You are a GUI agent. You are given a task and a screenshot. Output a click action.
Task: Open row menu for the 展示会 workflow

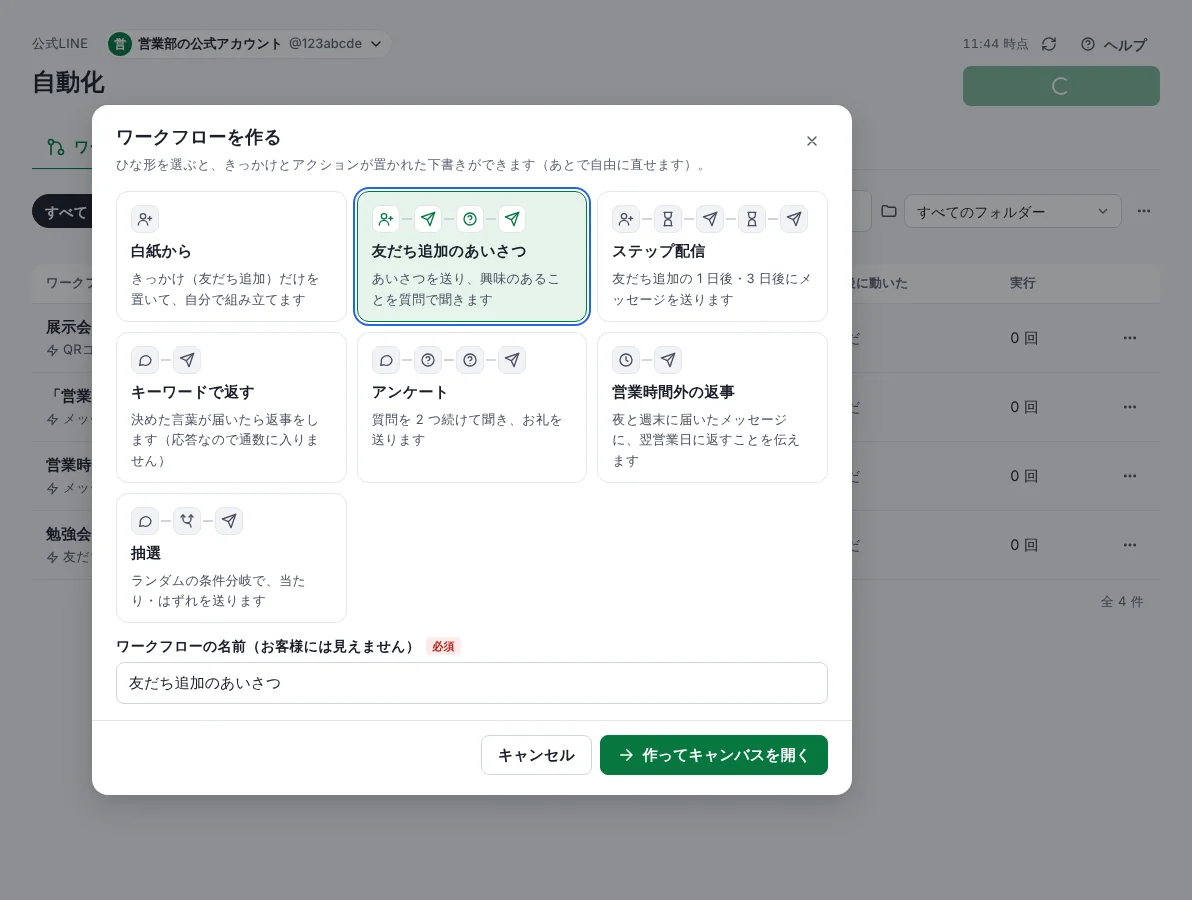tap(1130, 338)
